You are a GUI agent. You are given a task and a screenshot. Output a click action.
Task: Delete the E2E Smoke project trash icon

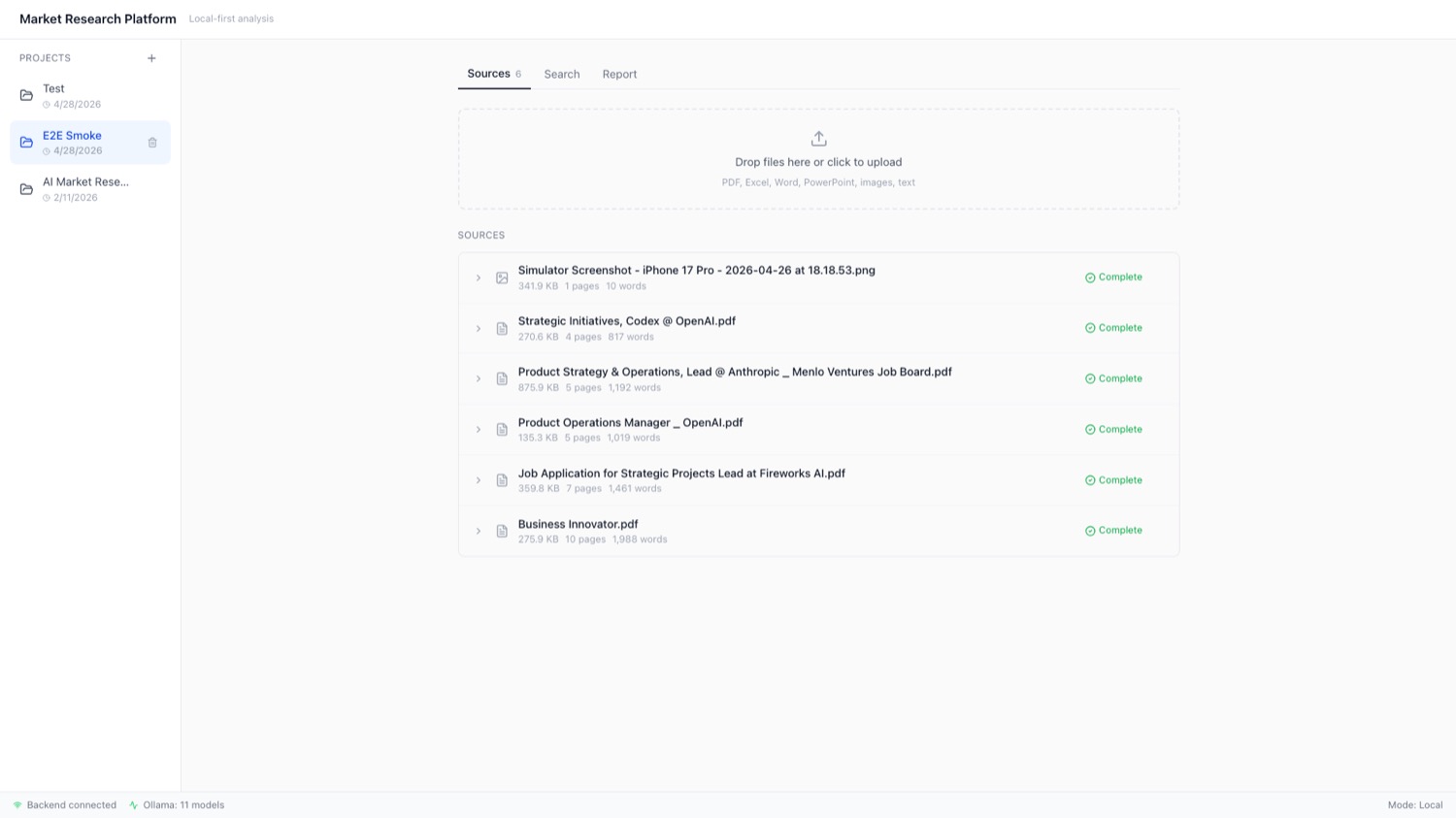(152, 143)
